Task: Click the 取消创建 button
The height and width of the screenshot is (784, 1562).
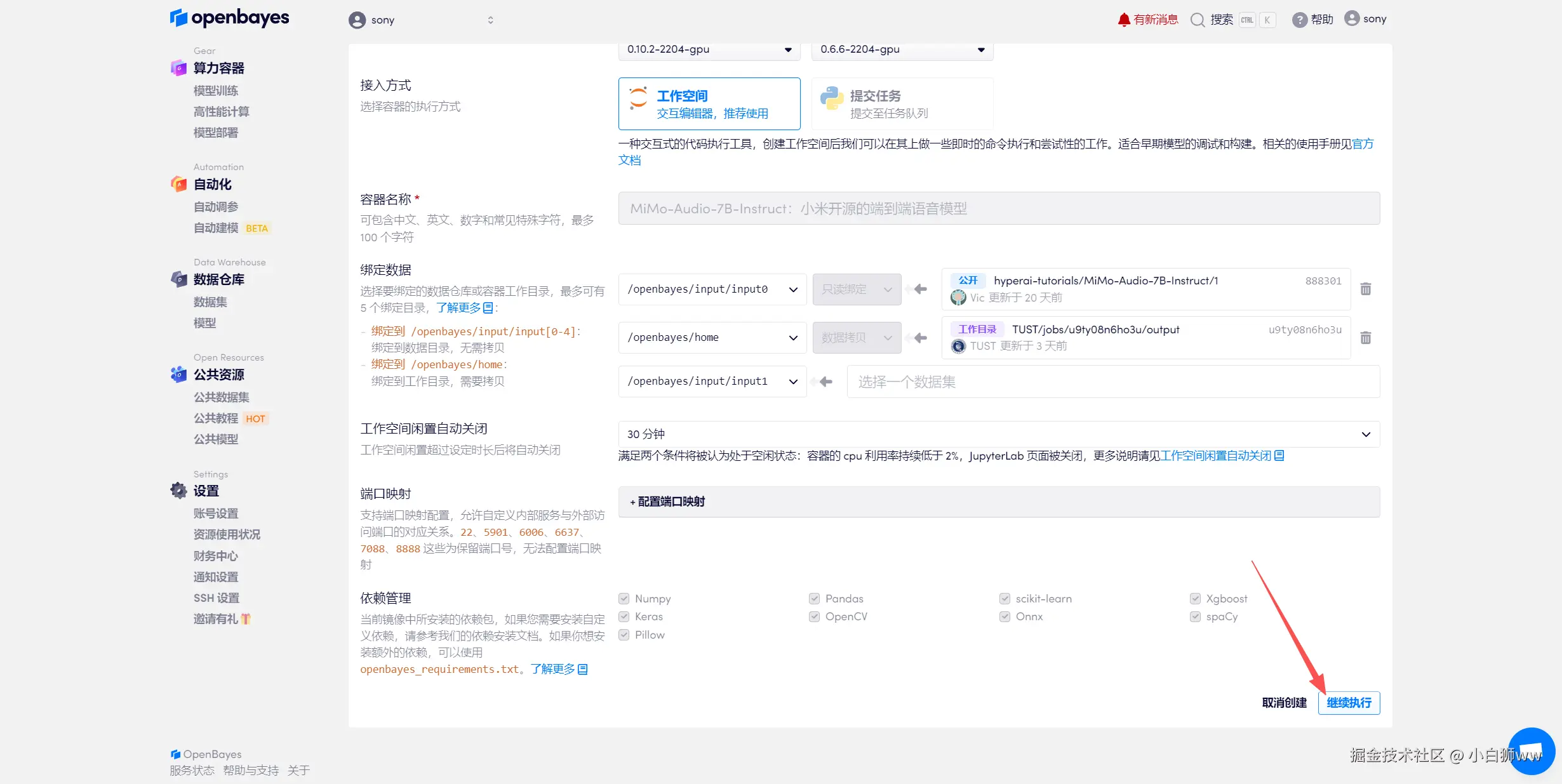Action: pyautogui.click(x=1284, y=703)
